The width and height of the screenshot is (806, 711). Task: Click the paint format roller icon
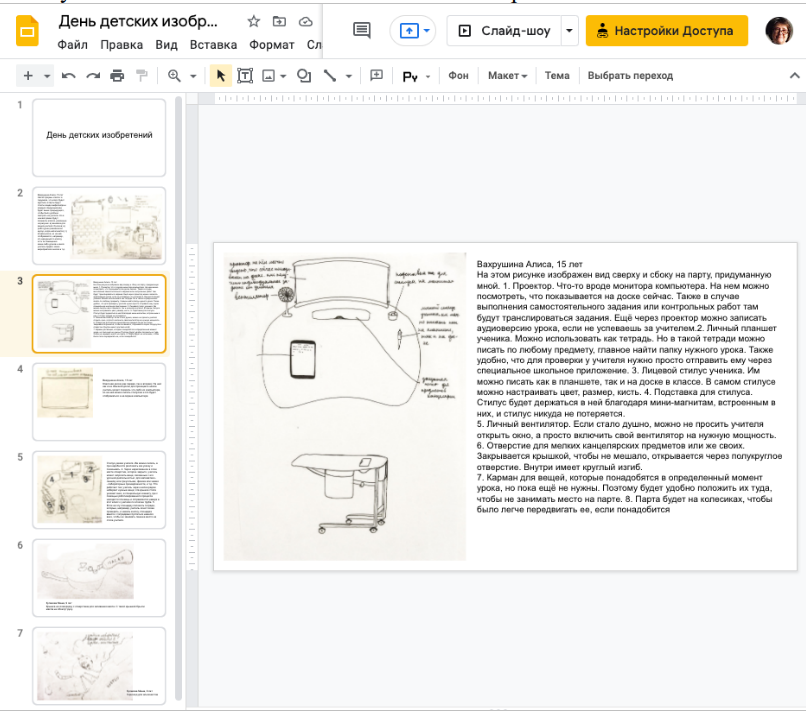(141, 76)
